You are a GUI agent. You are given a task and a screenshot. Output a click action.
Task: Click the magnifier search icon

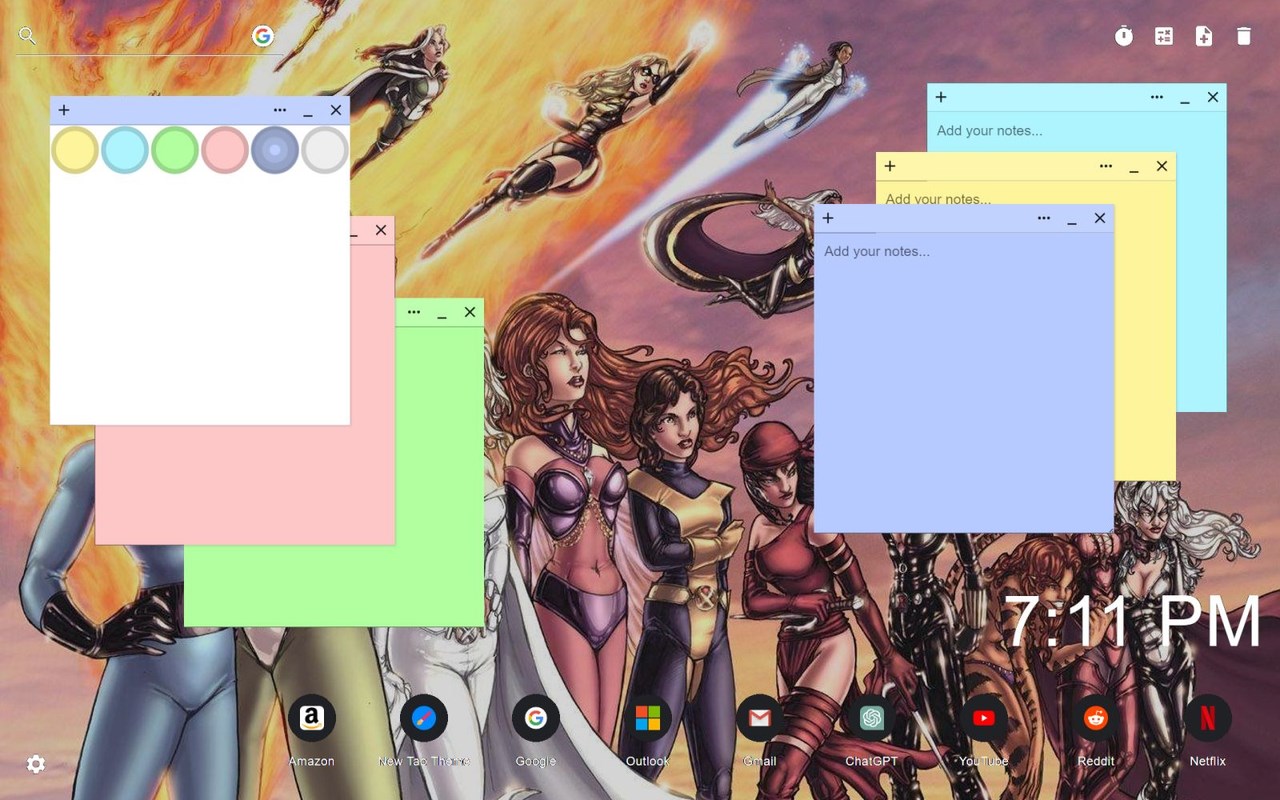tap(27, 37)
